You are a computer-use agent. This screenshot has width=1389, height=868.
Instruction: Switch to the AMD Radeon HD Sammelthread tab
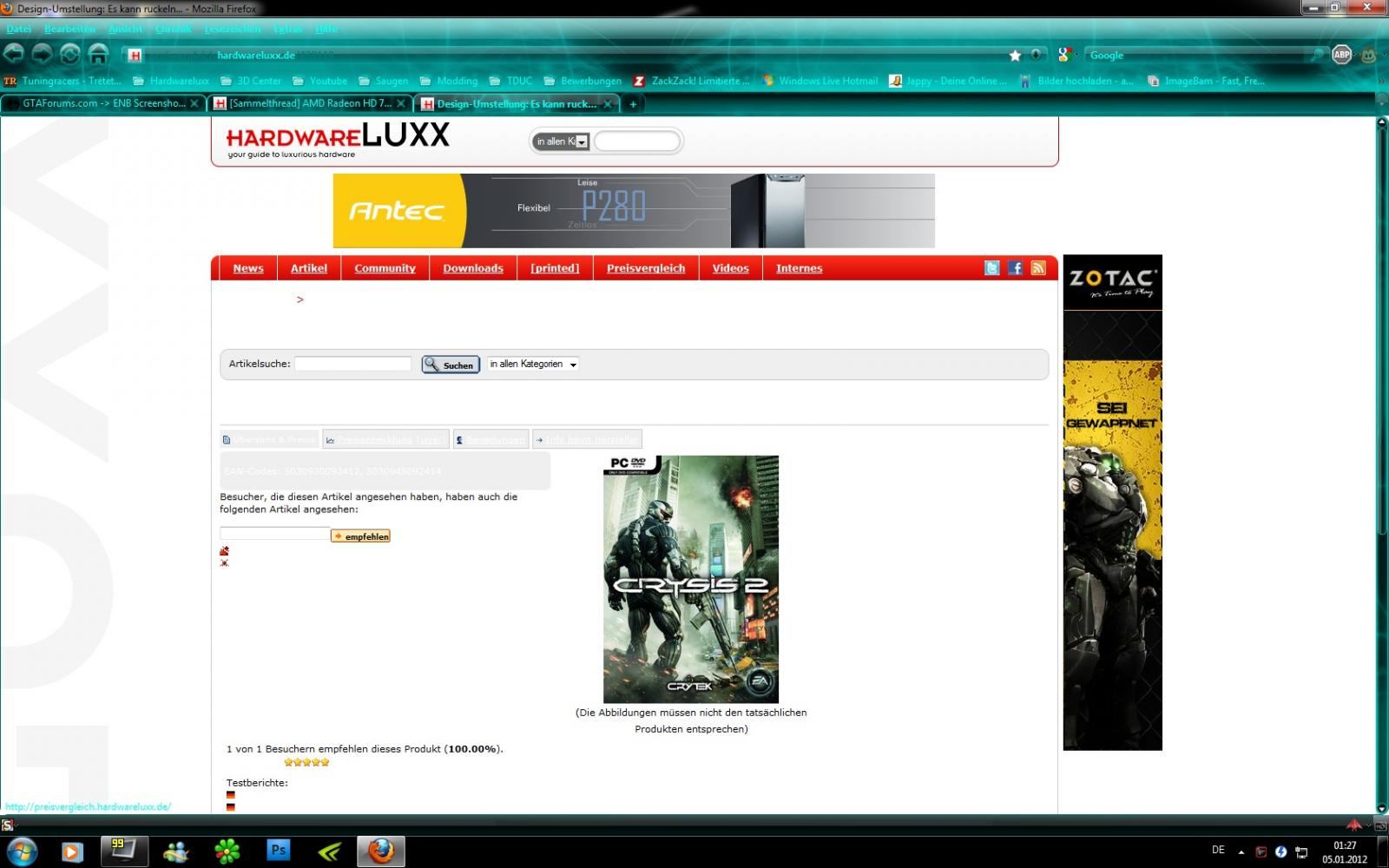pyautogui.click(x=310, y=103)
